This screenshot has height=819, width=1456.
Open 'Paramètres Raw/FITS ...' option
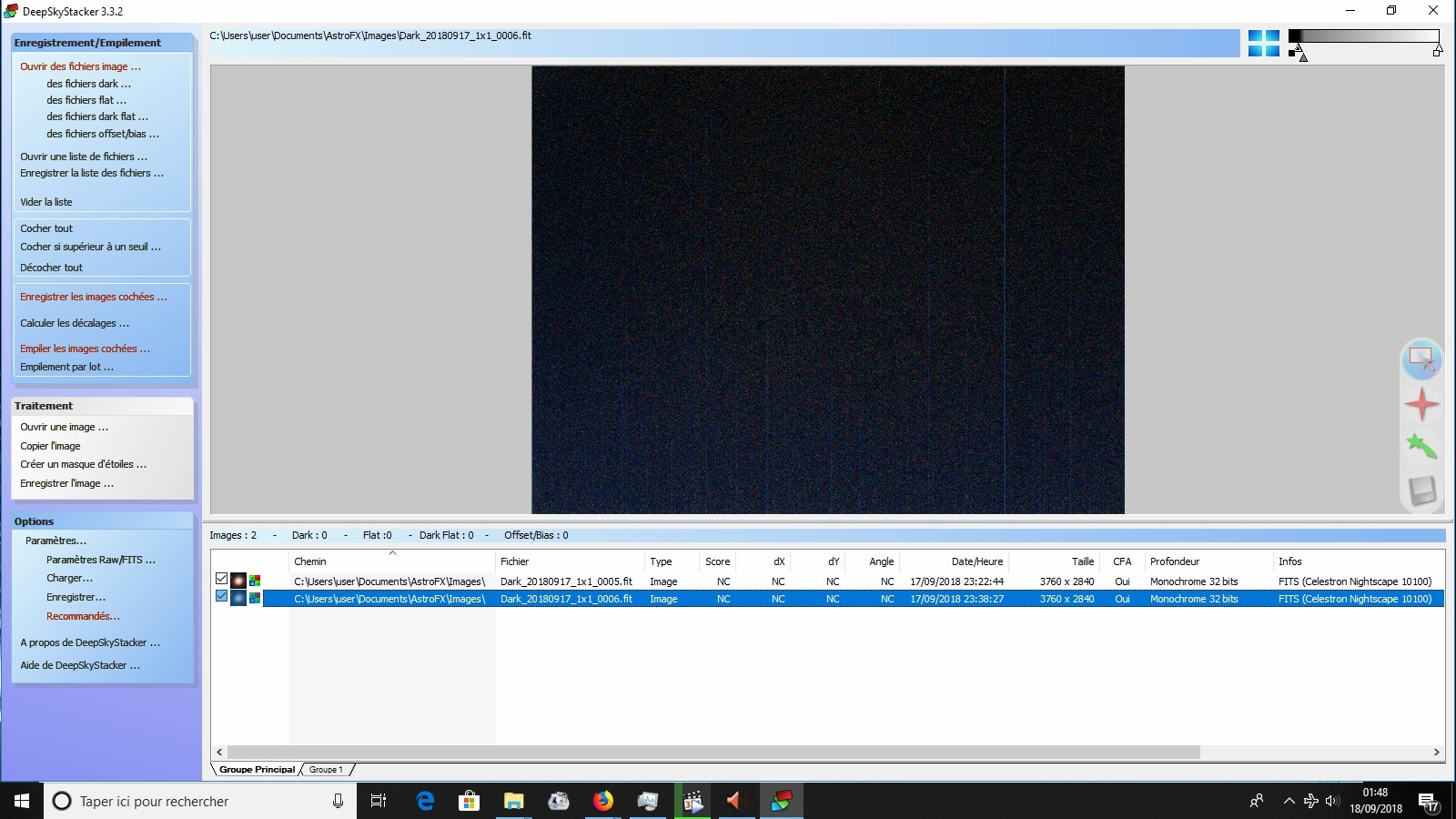[x=101, y=560]
